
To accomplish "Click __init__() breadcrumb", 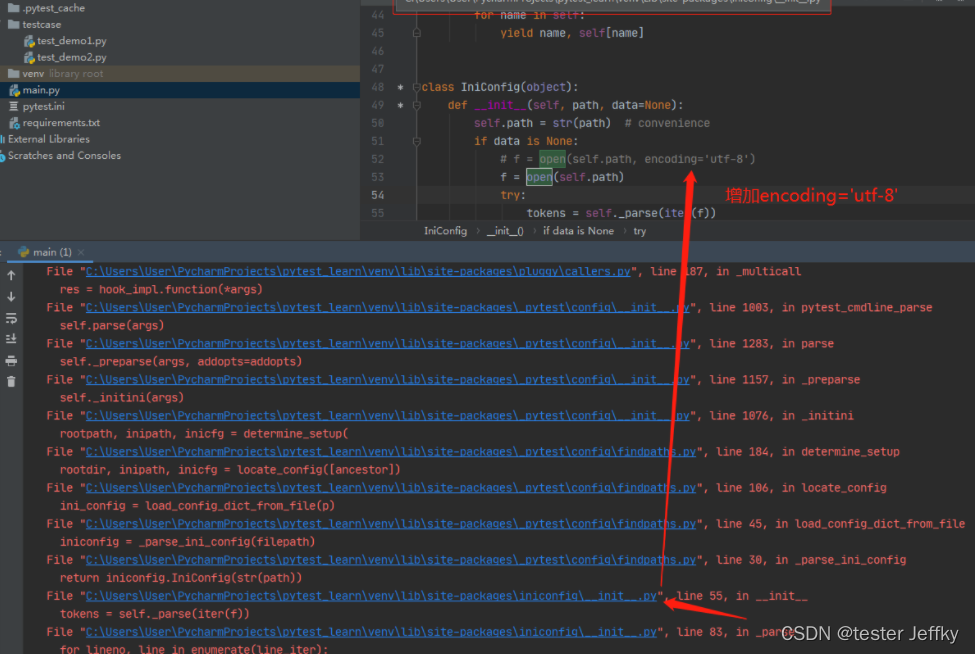I will (505, 231).
